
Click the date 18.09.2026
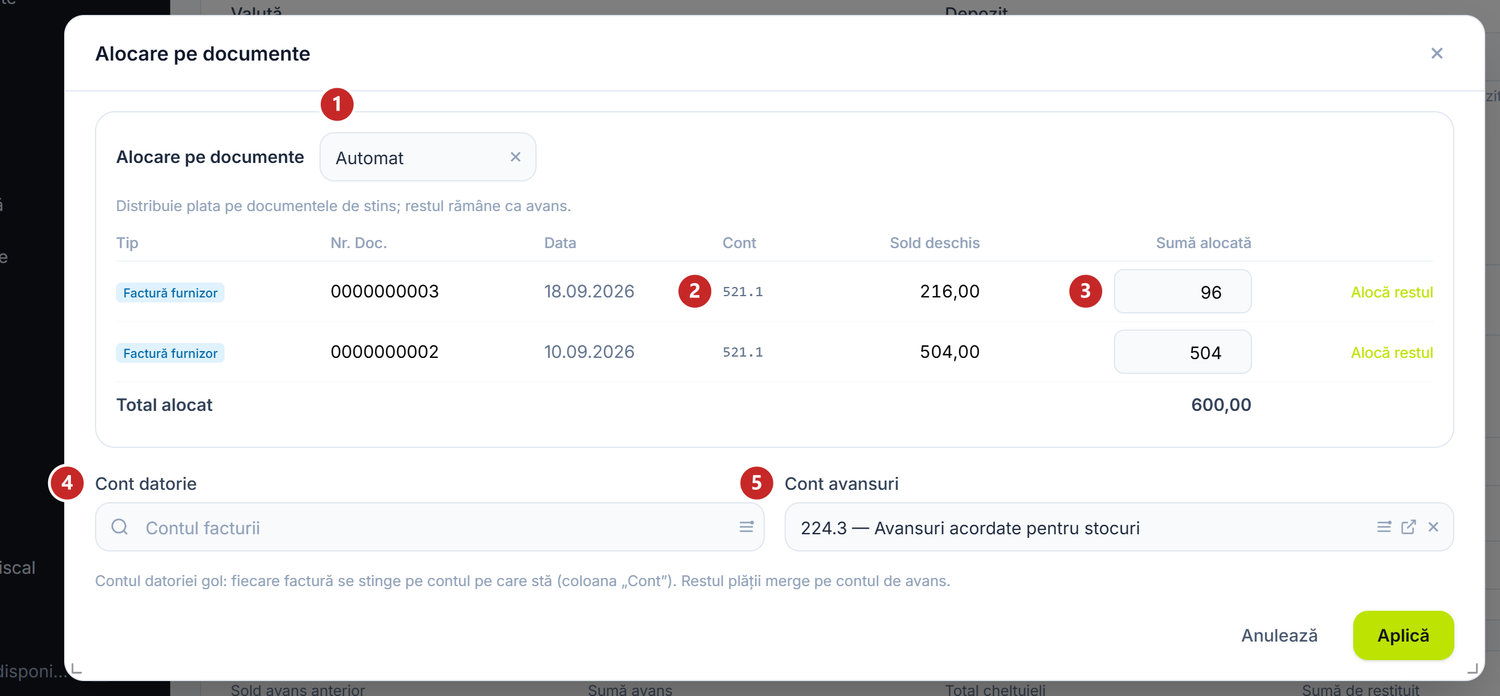(589, 292)
